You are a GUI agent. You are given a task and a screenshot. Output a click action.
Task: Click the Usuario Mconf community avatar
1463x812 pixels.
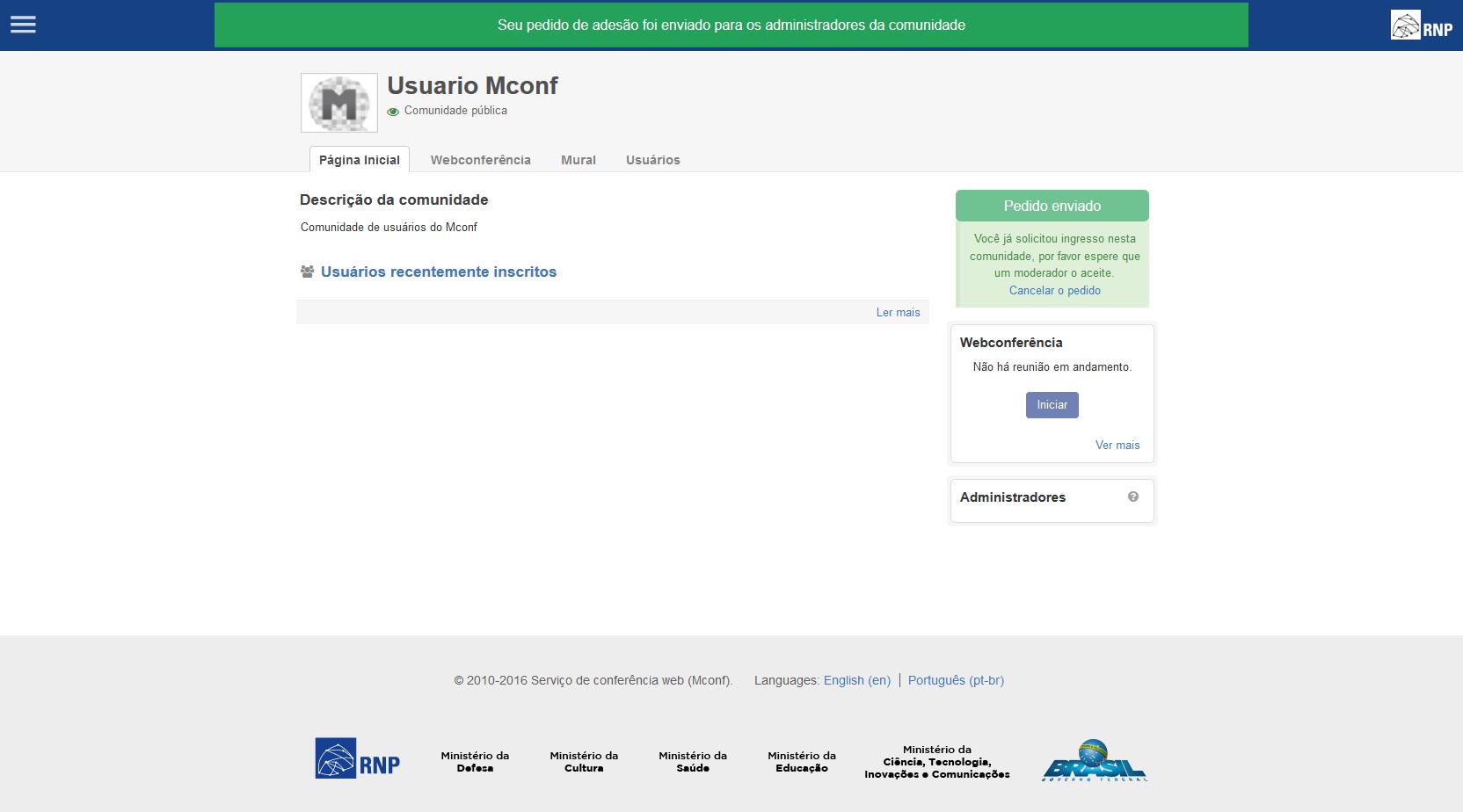click(x=339, y=103)
